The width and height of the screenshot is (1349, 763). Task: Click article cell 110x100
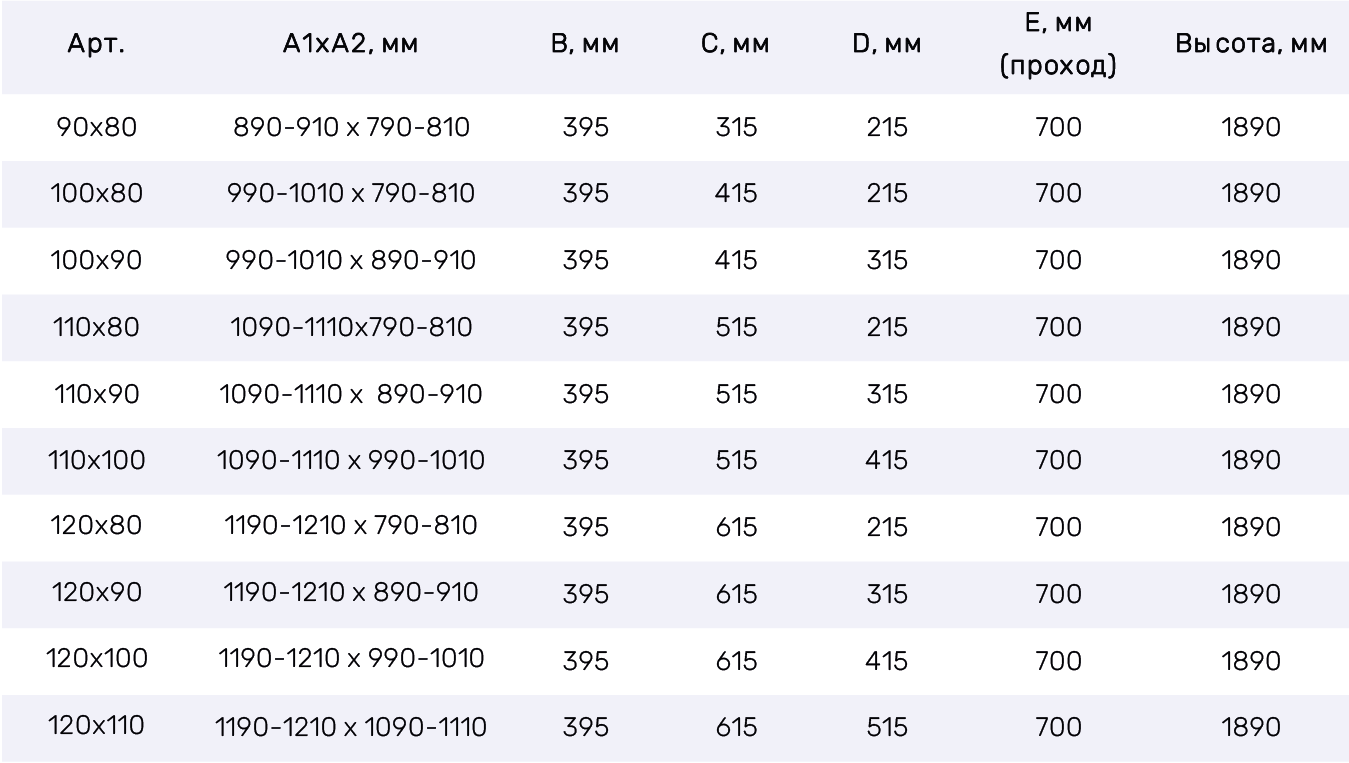[x=96, y=461]
